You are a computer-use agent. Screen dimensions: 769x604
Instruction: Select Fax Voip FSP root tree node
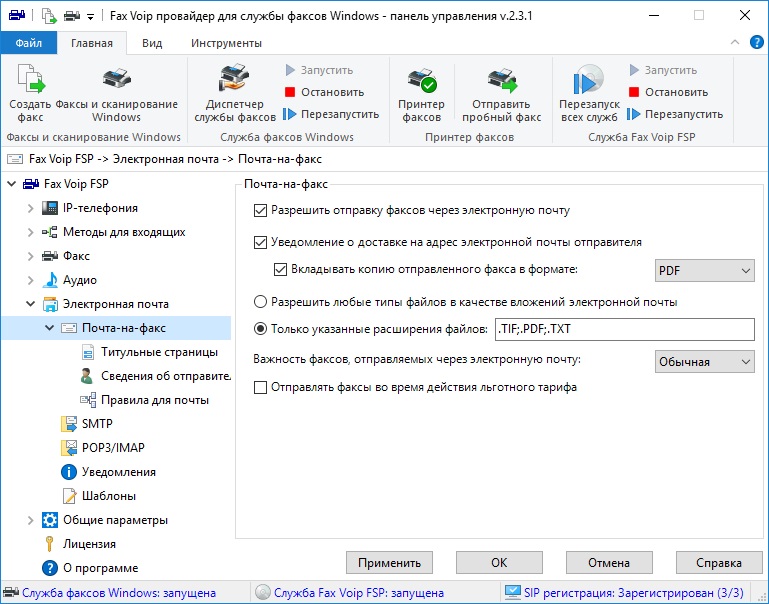[x=76, y=184]
